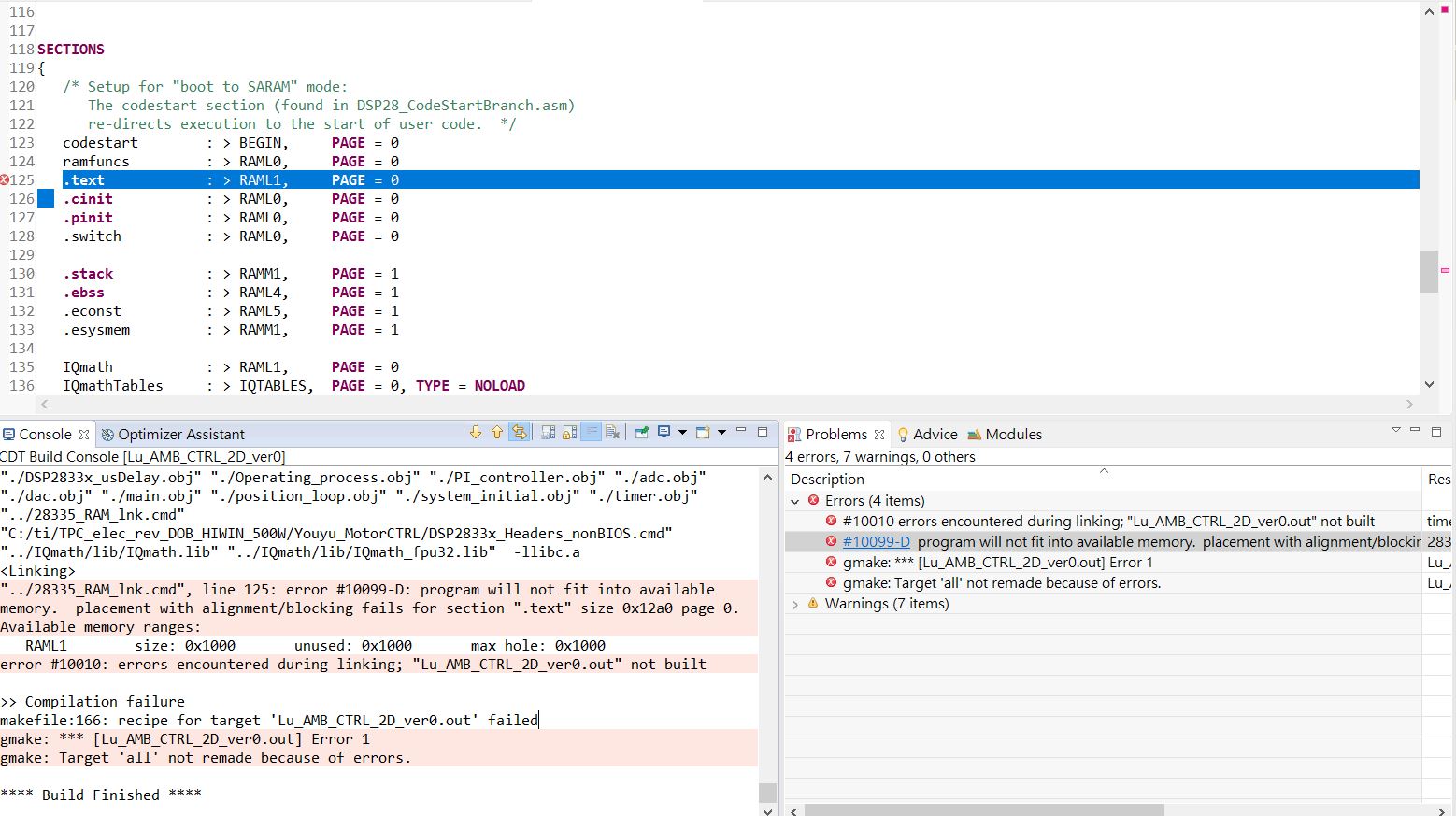Click the Description column header
The image size is (1456, 816).
tap(827, 479)
